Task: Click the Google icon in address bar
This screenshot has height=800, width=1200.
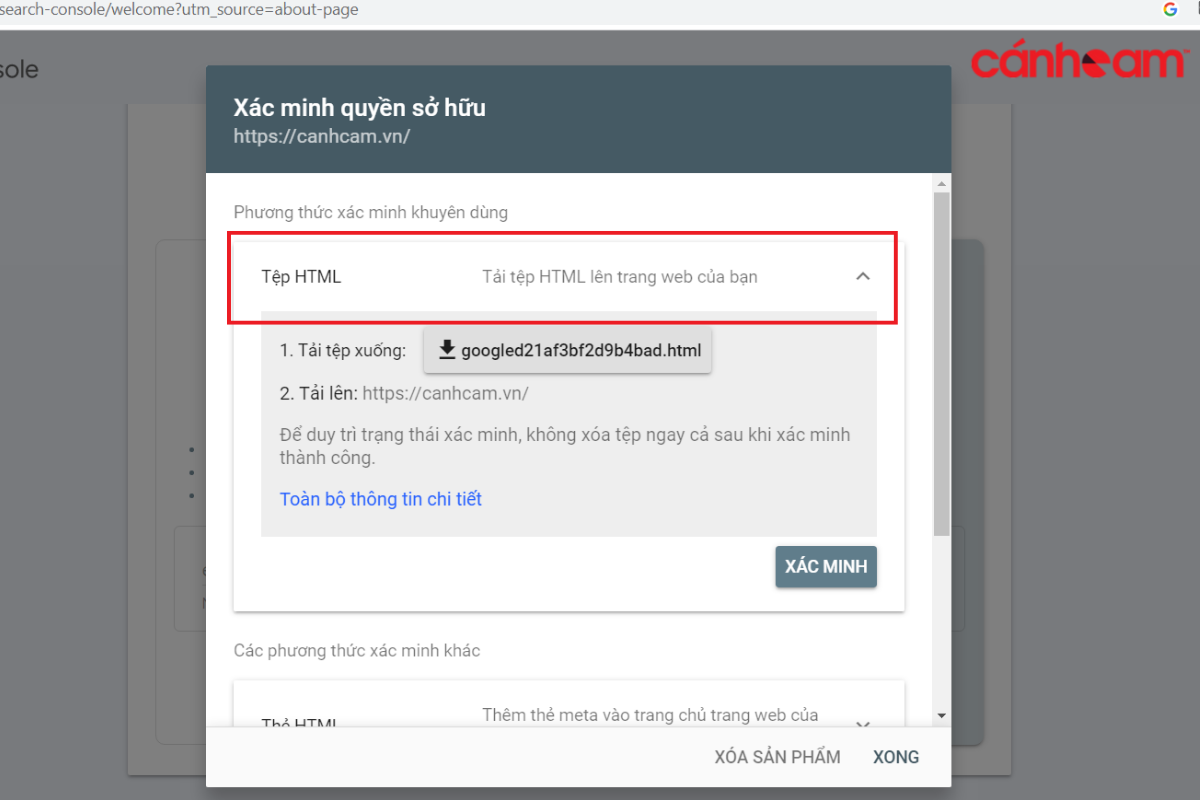Action: [x=1170, y=9]
